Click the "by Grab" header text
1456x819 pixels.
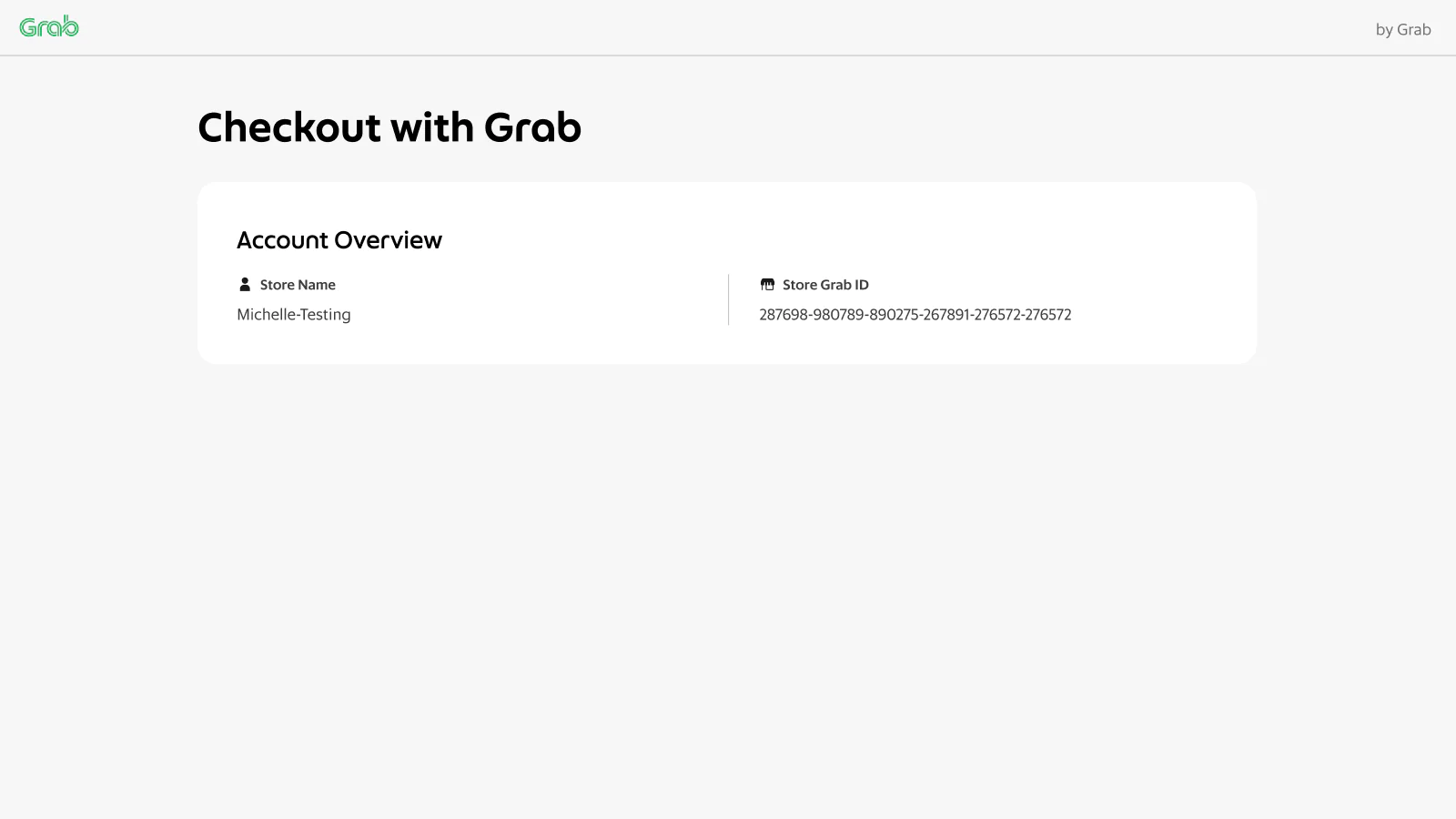pyautogui.click(x=1402, y=30)
